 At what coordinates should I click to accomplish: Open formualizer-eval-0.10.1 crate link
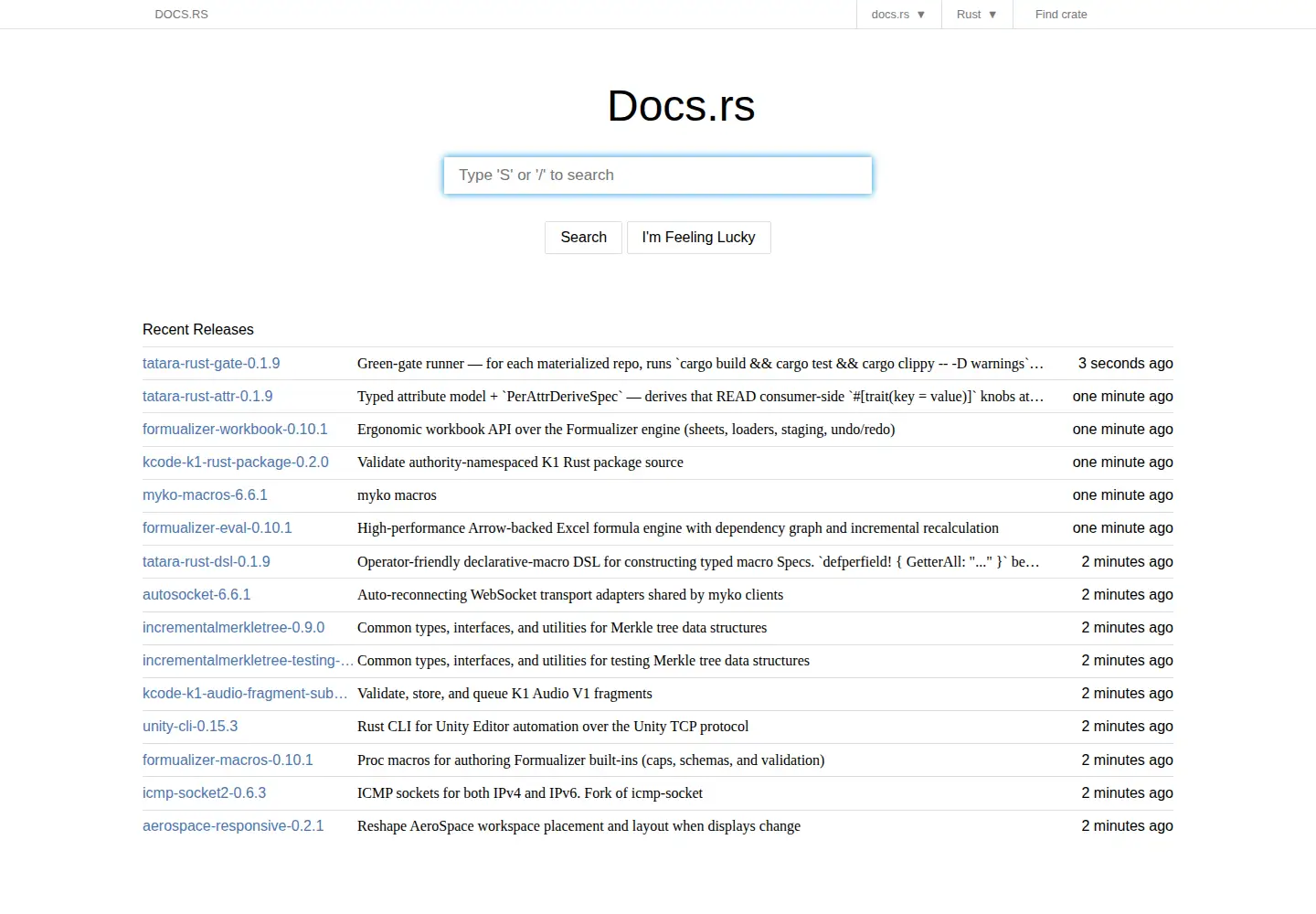(x=218, y=528)
